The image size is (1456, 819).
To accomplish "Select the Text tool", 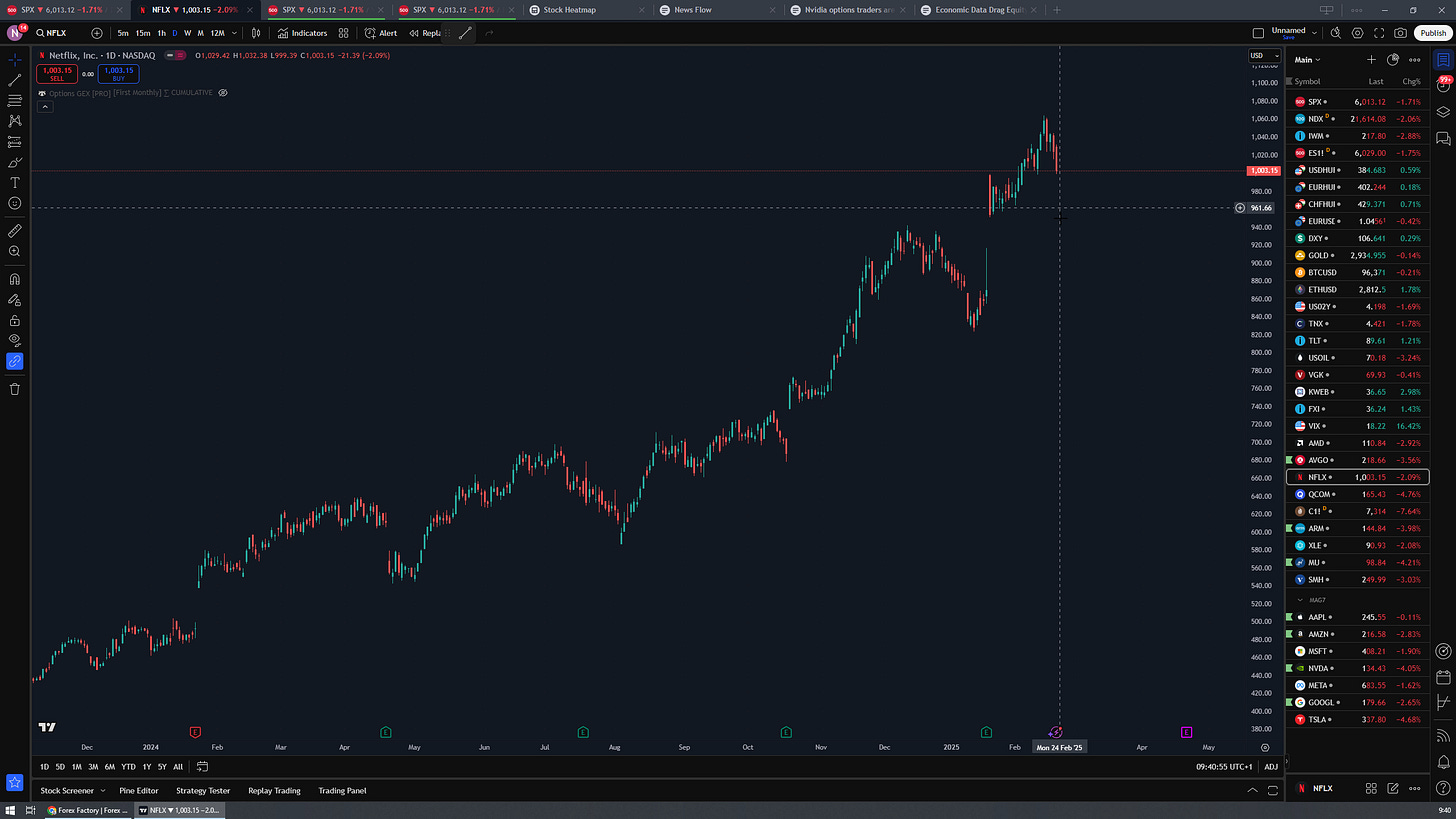I will click(x=15, y=183).
